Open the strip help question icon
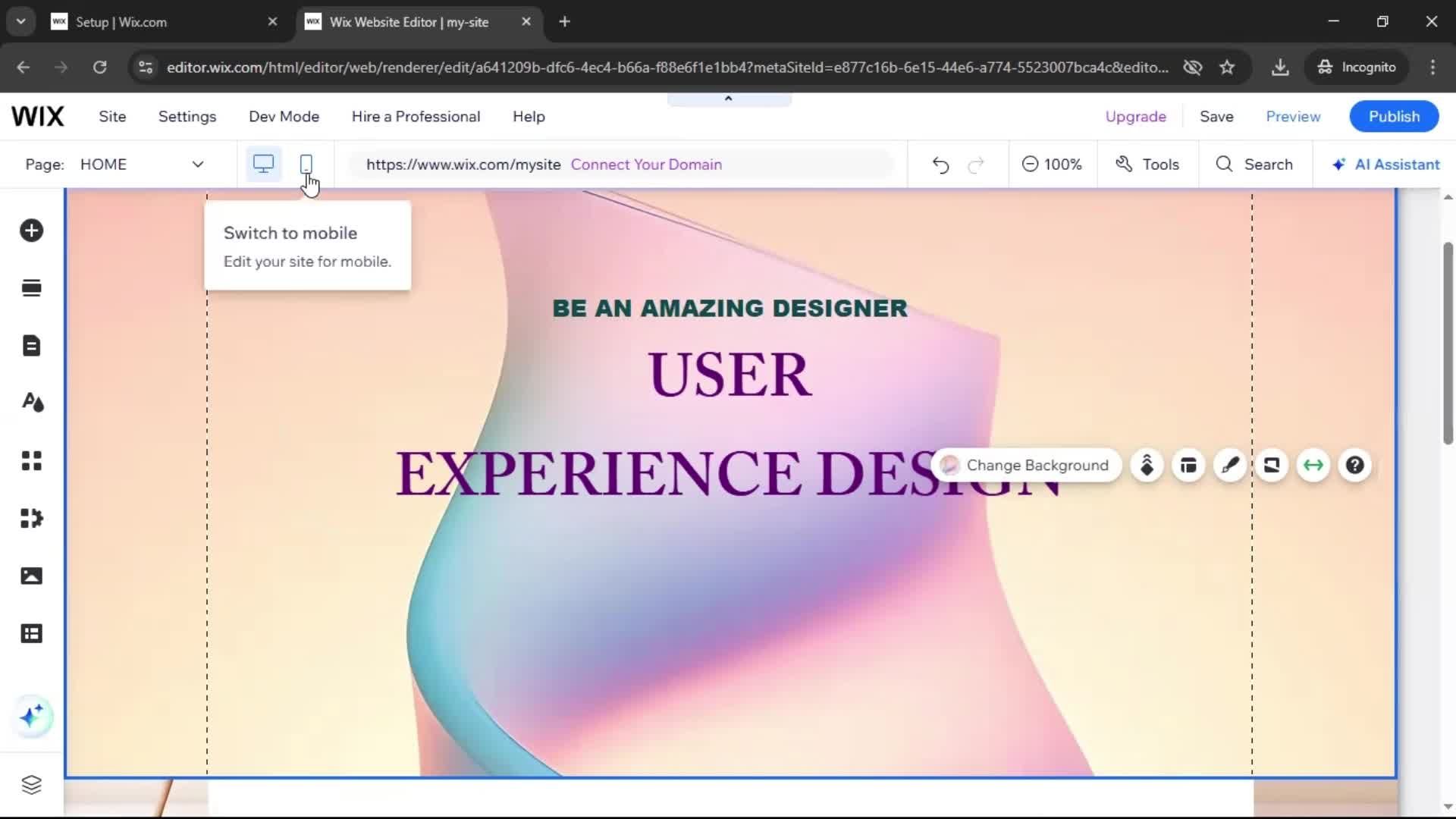This screenshot has height=819, width=1456. (1355, 465)
